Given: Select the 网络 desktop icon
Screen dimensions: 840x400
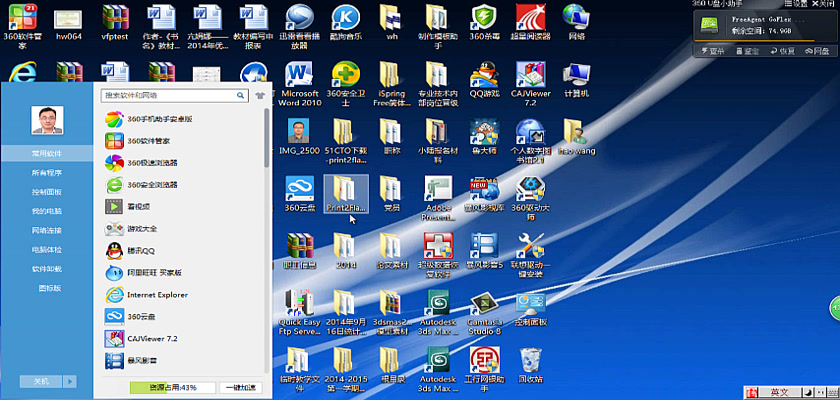Looking at the screenshot, I should (x=576, y=22).
